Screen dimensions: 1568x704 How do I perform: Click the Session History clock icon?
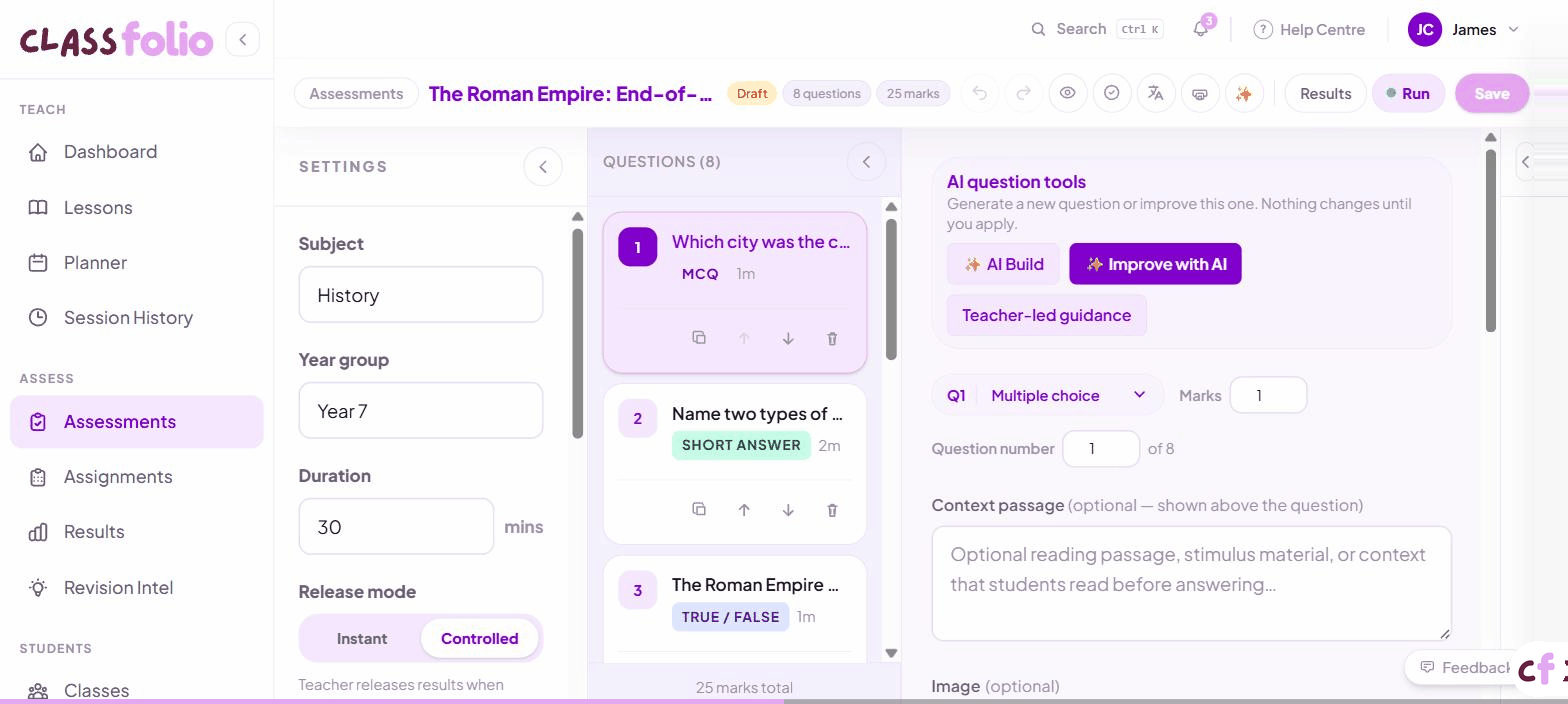point(38,318)
